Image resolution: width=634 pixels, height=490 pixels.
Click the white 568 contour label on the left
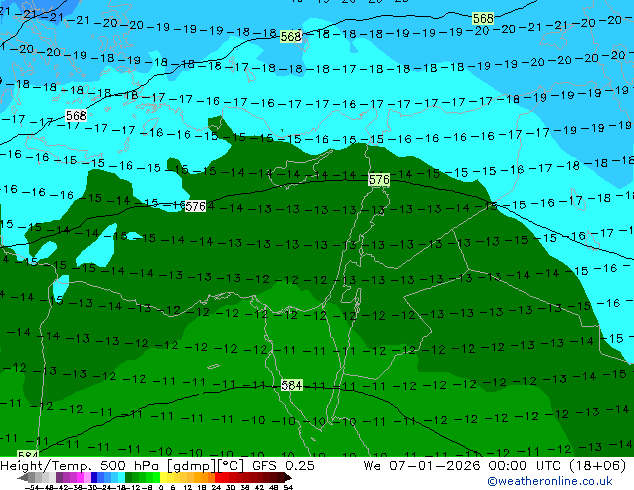click(x=76, y=116)
